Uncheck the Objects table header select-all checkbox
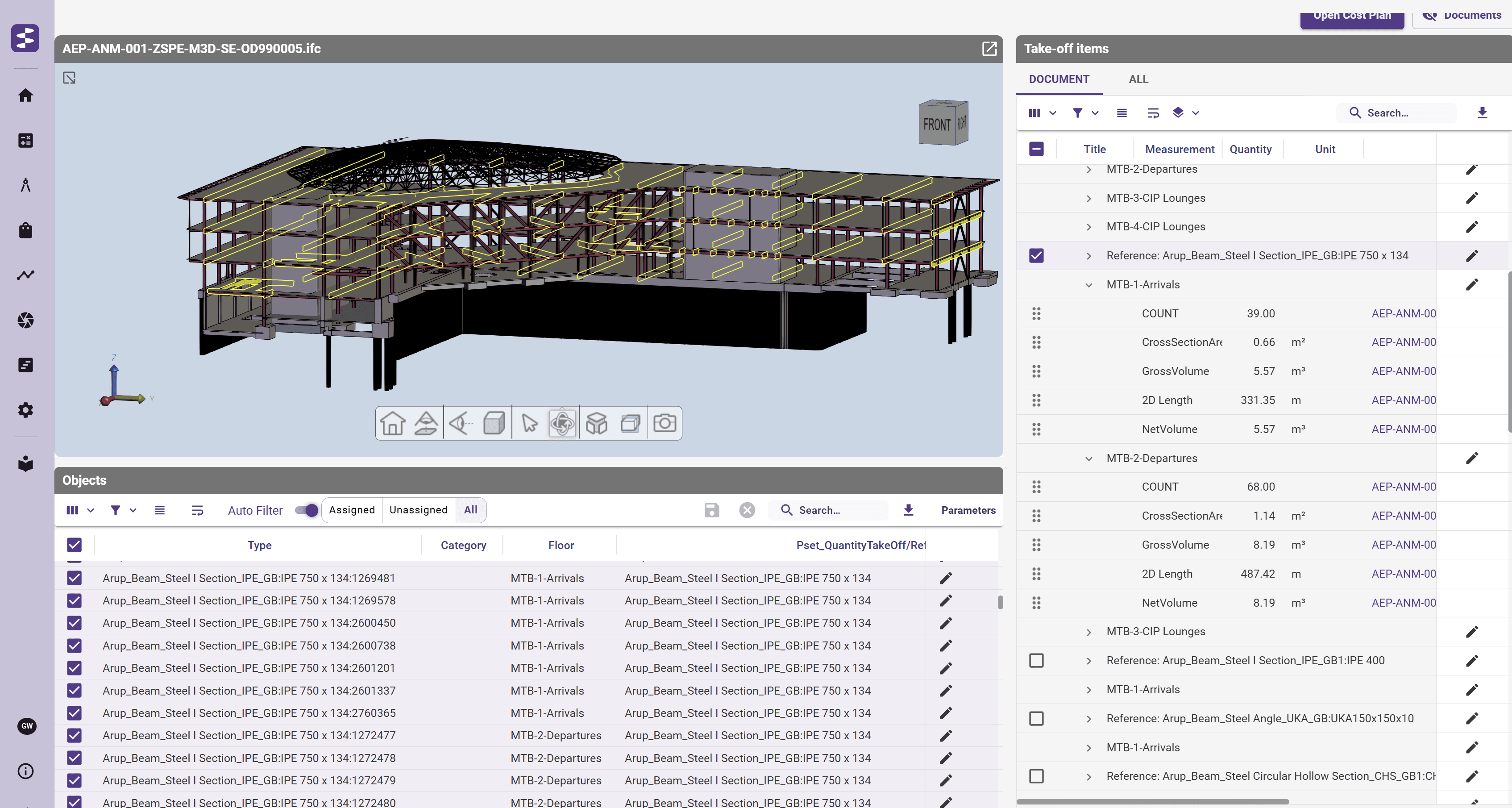The image size is (1512, 808). click(x=75, y=545)
